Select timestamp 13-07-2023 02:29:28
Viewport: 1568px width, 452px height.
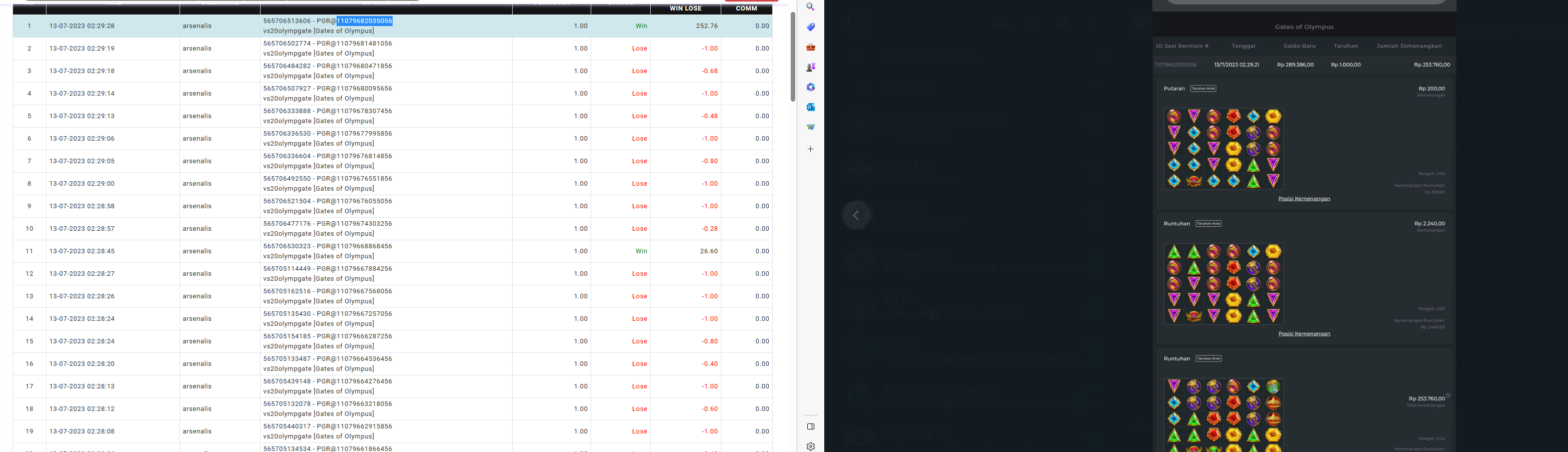82,26
